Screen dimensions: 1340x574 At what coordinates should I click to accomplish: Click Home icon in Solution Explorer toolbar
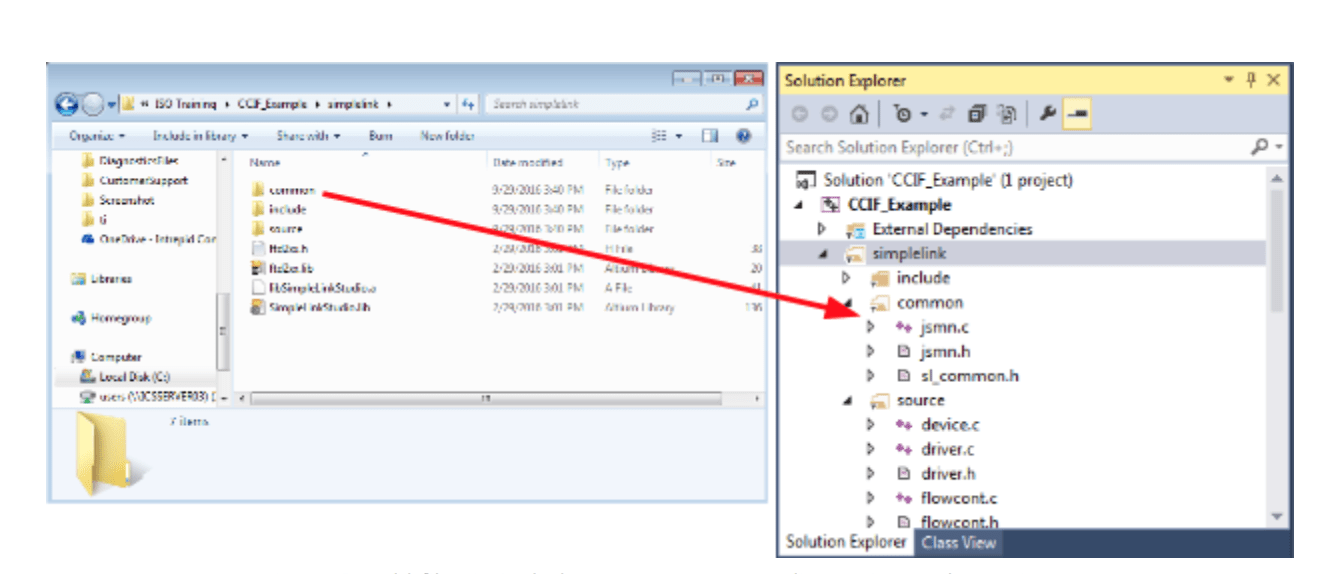857,114
